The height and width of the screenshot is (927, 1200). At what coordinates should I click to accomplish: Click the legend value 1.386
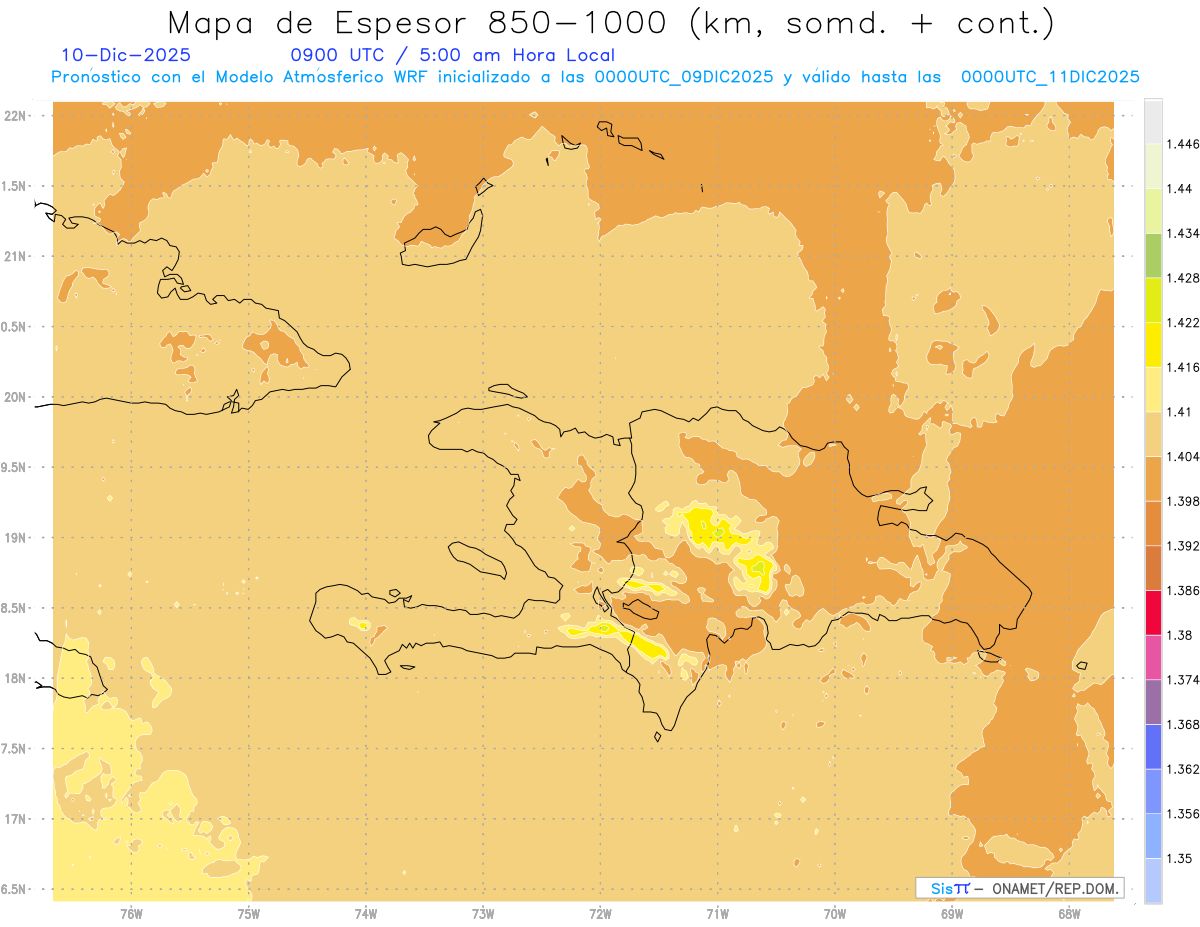[x=1184, y=590]
